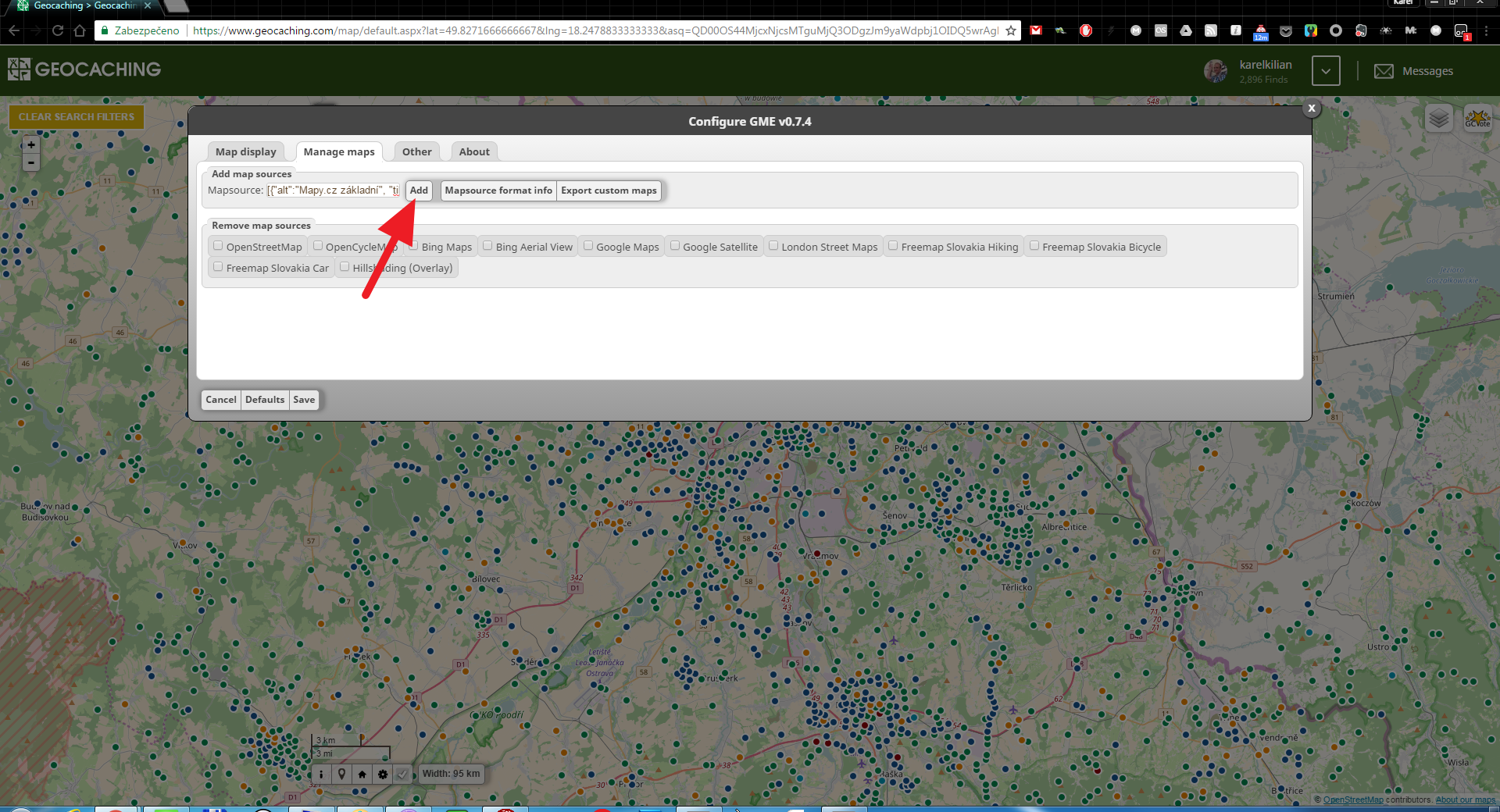This screenshot has width=1500, height=812.
Task: Open the map layers selector icon
Action: [1439, 118]
